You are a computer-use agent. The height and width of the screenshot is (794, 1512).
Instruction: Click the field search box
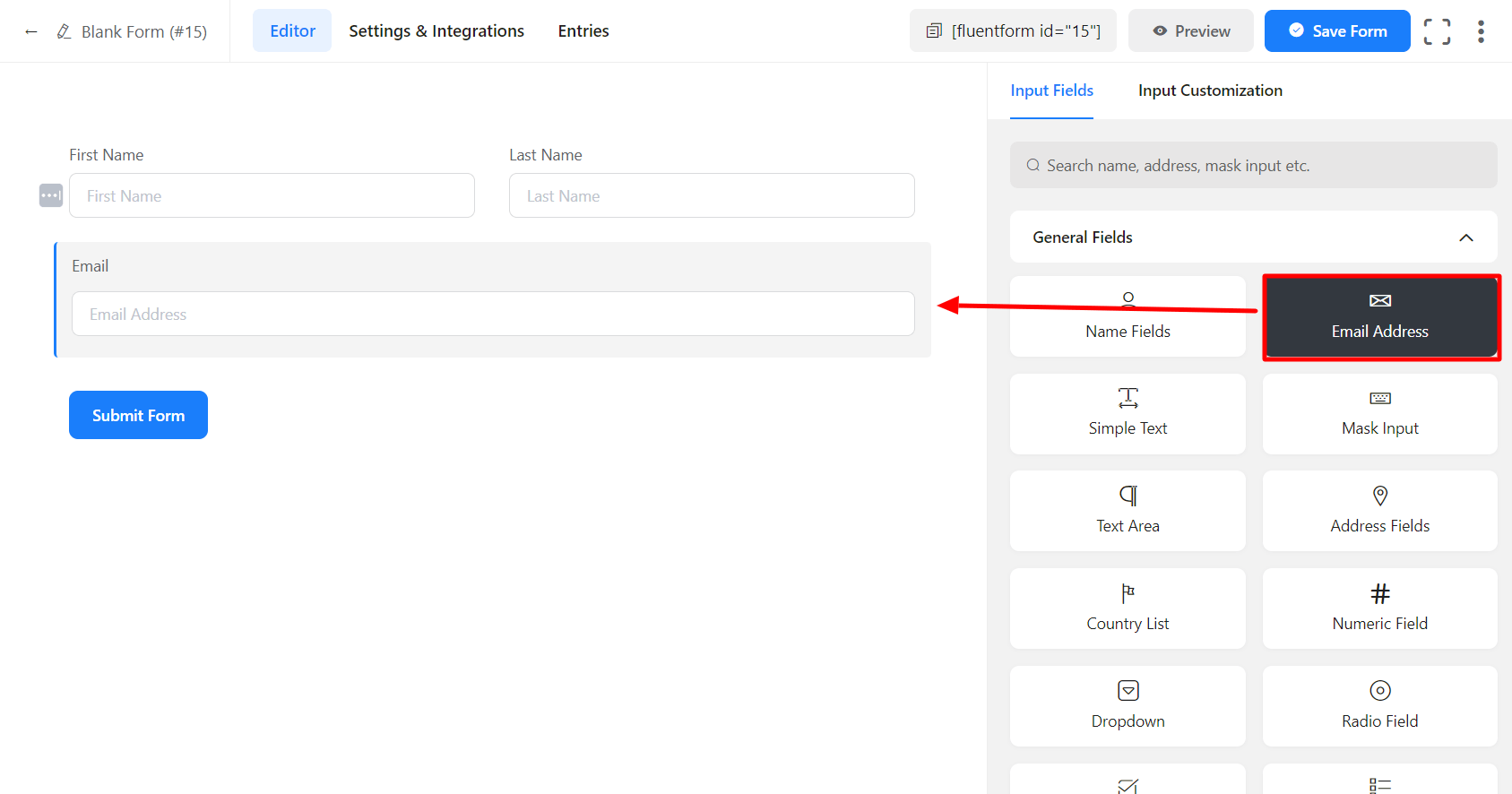pyautogui.click(x=1253, y=166)
